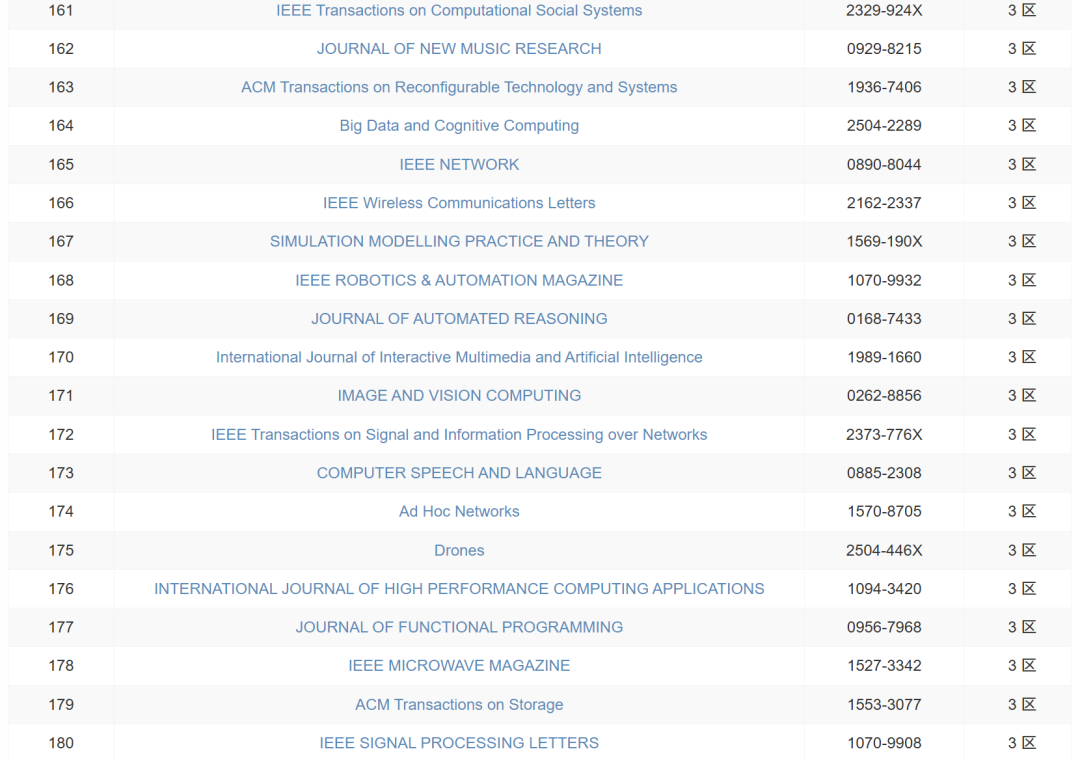This screenshot has width=1080, height=760.
Task: Select ISSN 1569-190X cell
Action: tap(884, 242)
